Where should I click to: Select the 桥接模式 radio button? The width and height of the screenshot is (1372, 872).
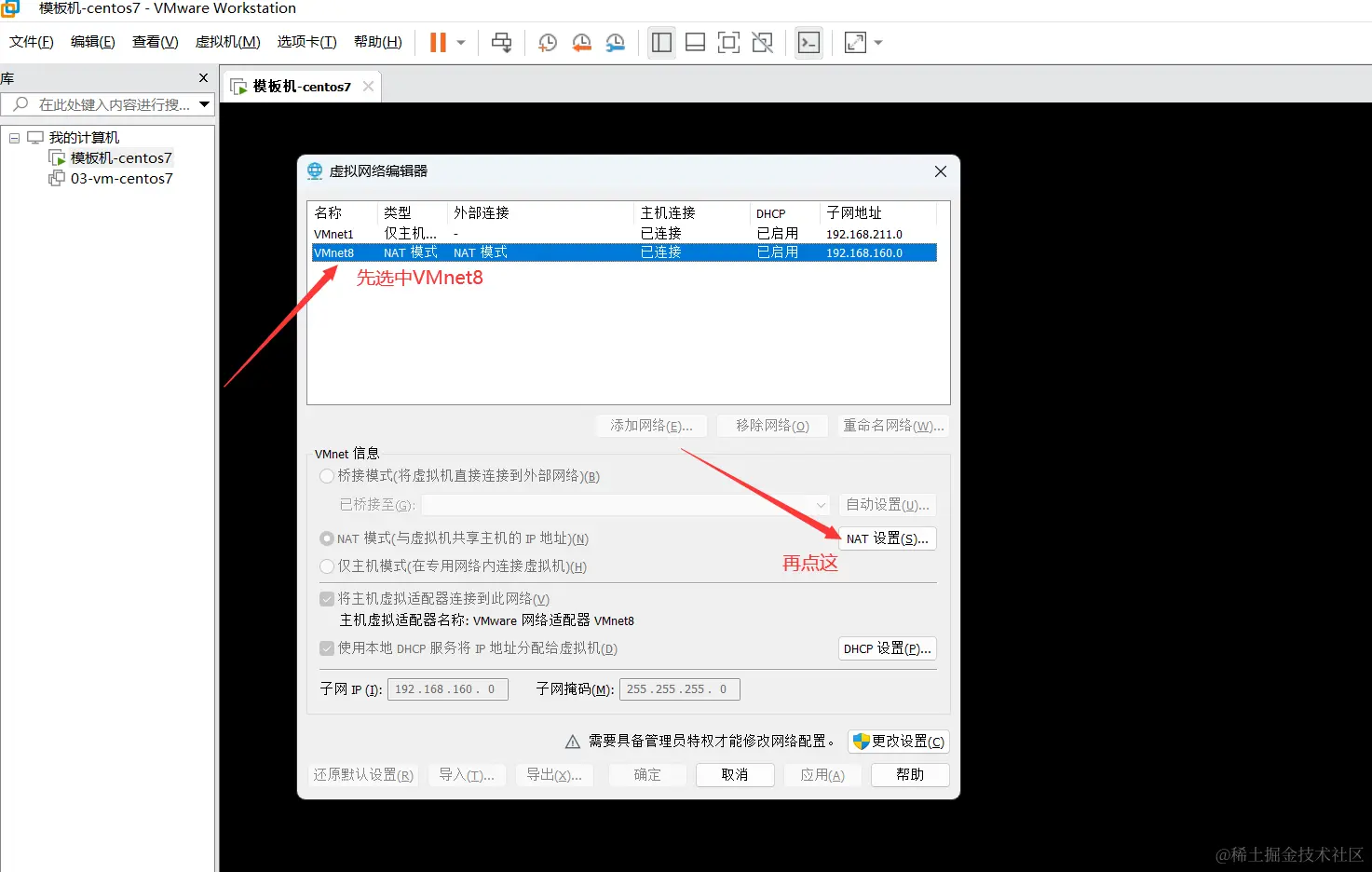pyautogui.click(x=327, y=476)
